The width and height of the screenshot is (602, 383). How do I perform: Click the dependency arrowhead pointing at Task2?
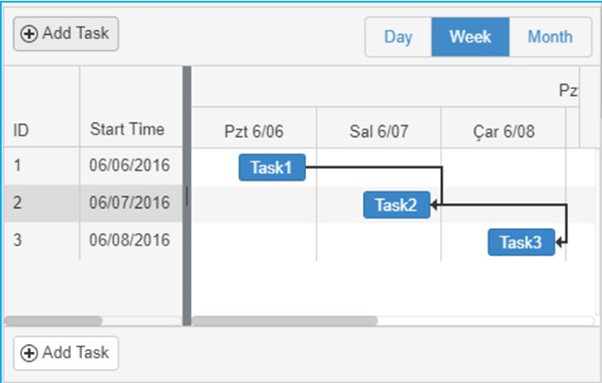[434, 205]
